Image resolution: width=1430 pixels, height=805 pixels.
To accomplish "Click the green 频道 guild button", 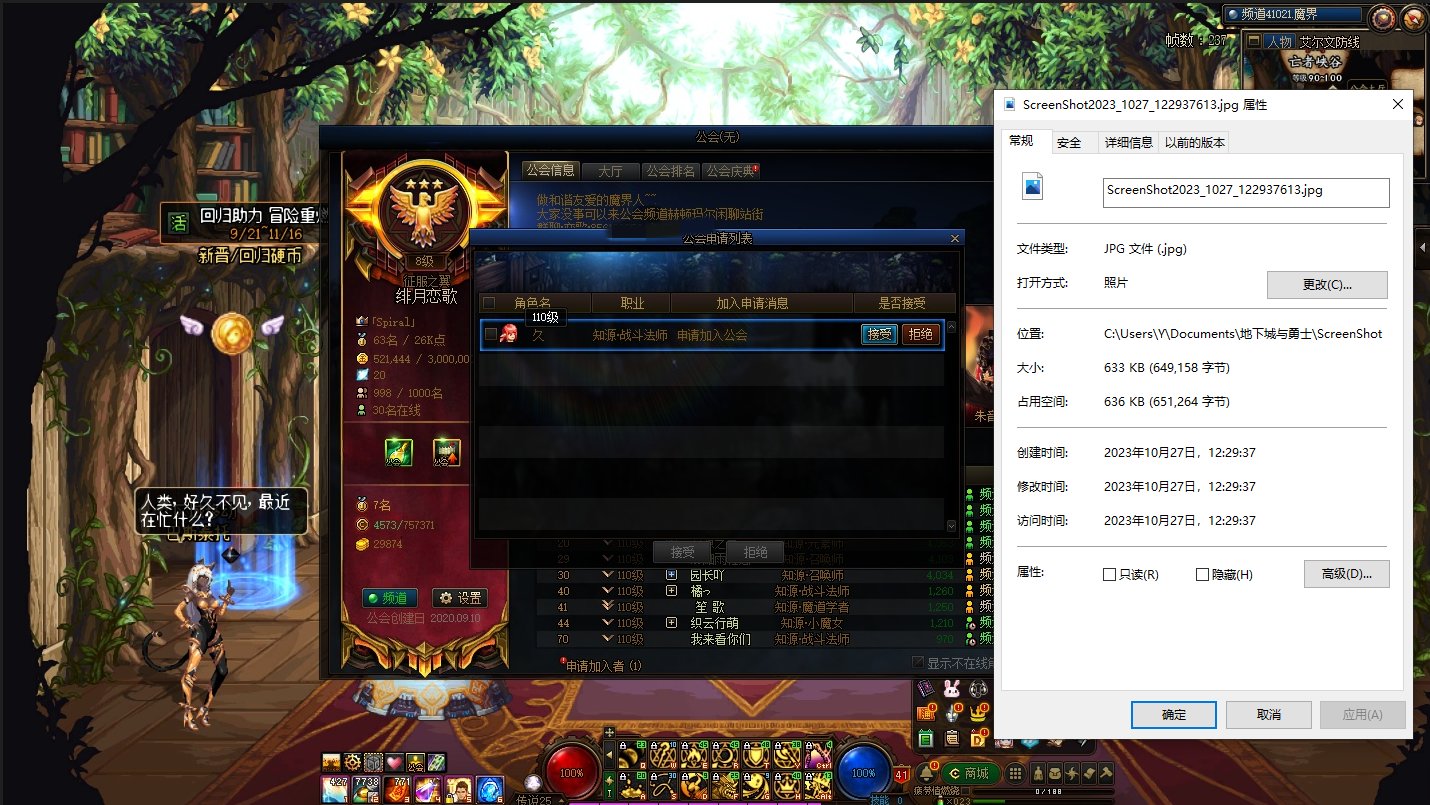I will tap(390, 598).
